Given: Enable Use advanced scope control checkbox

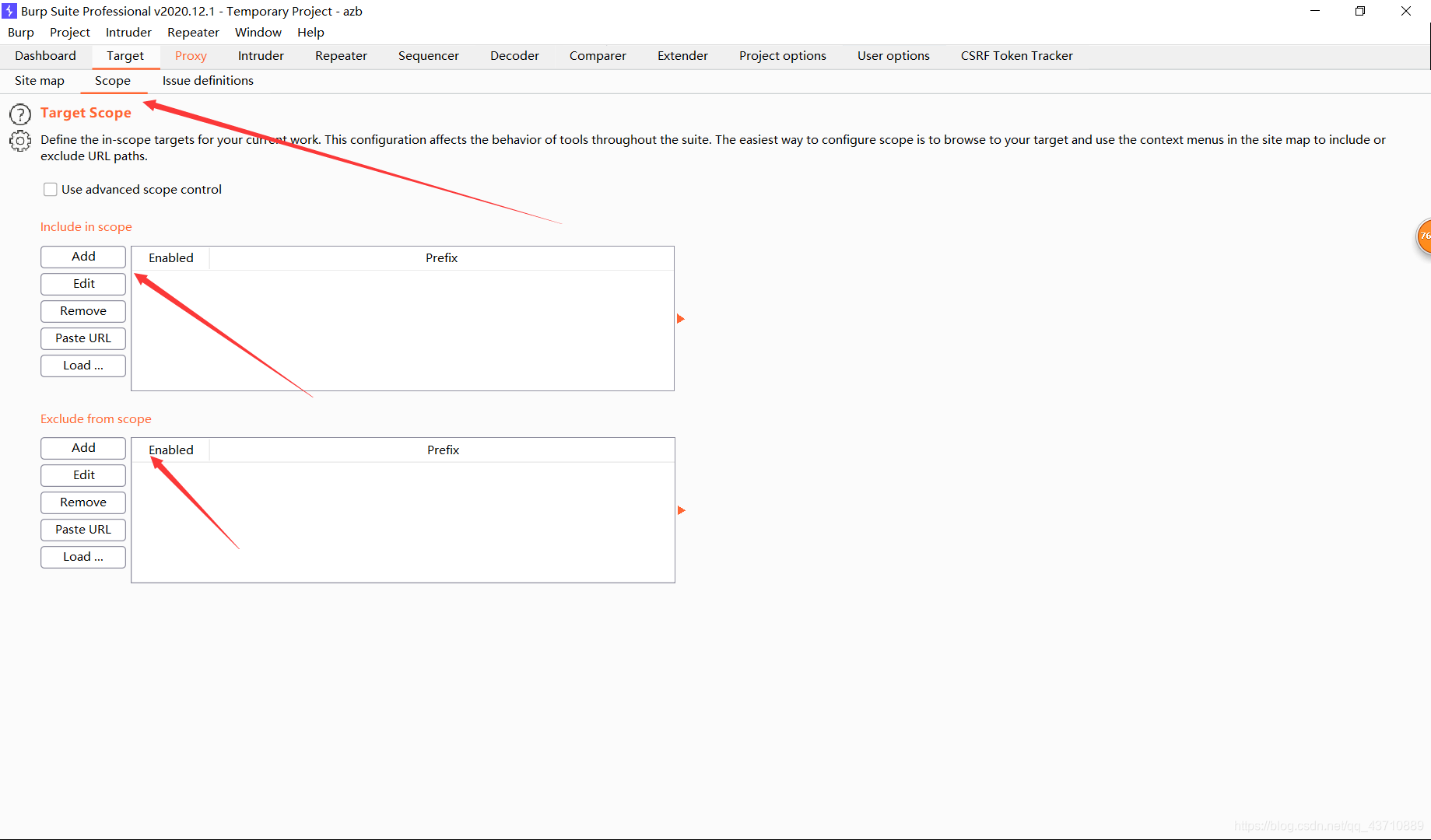Looking at the screenshot, I should (x=51, y=189).
